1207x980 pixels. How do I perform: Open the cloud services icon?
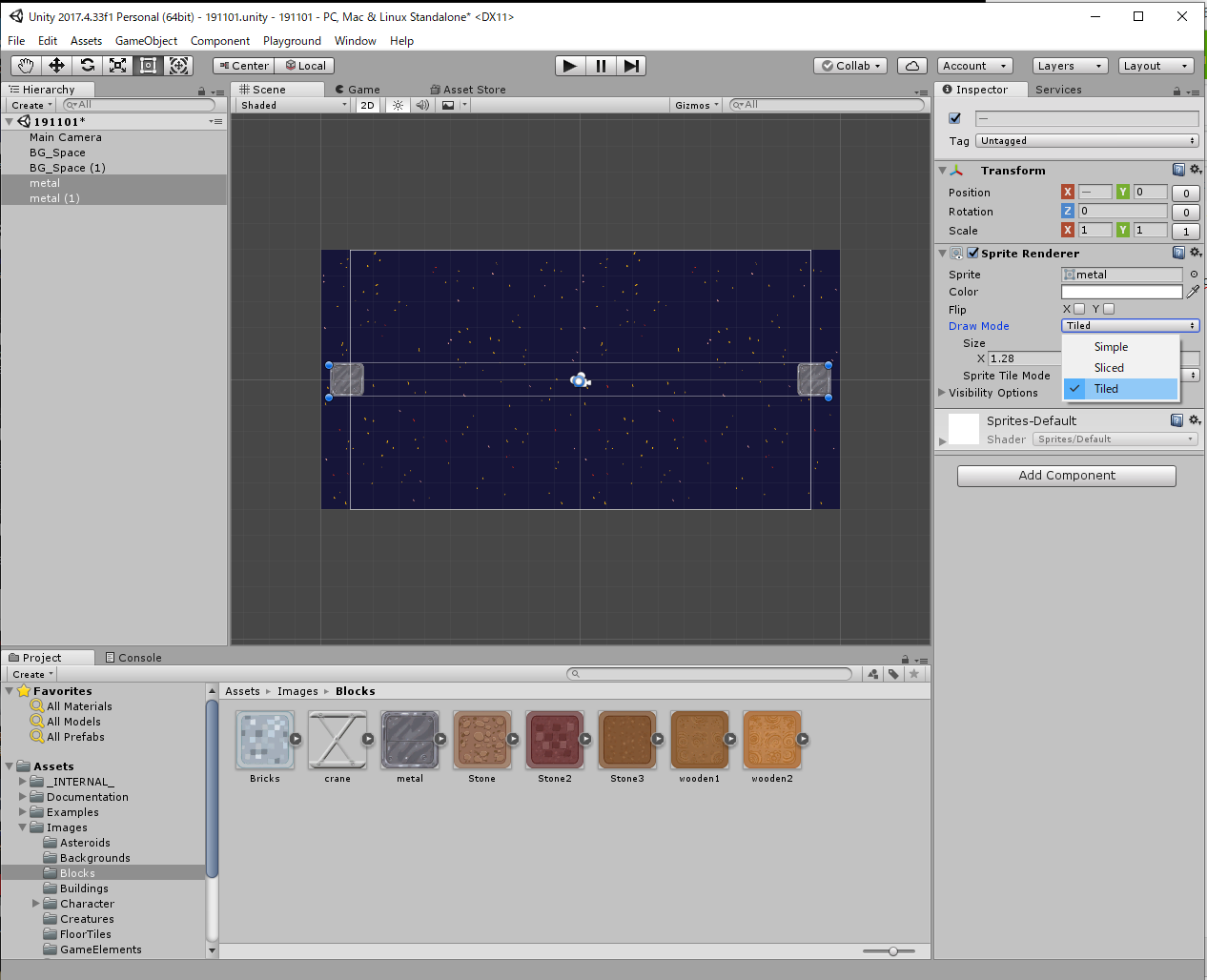tap(912, 66)
